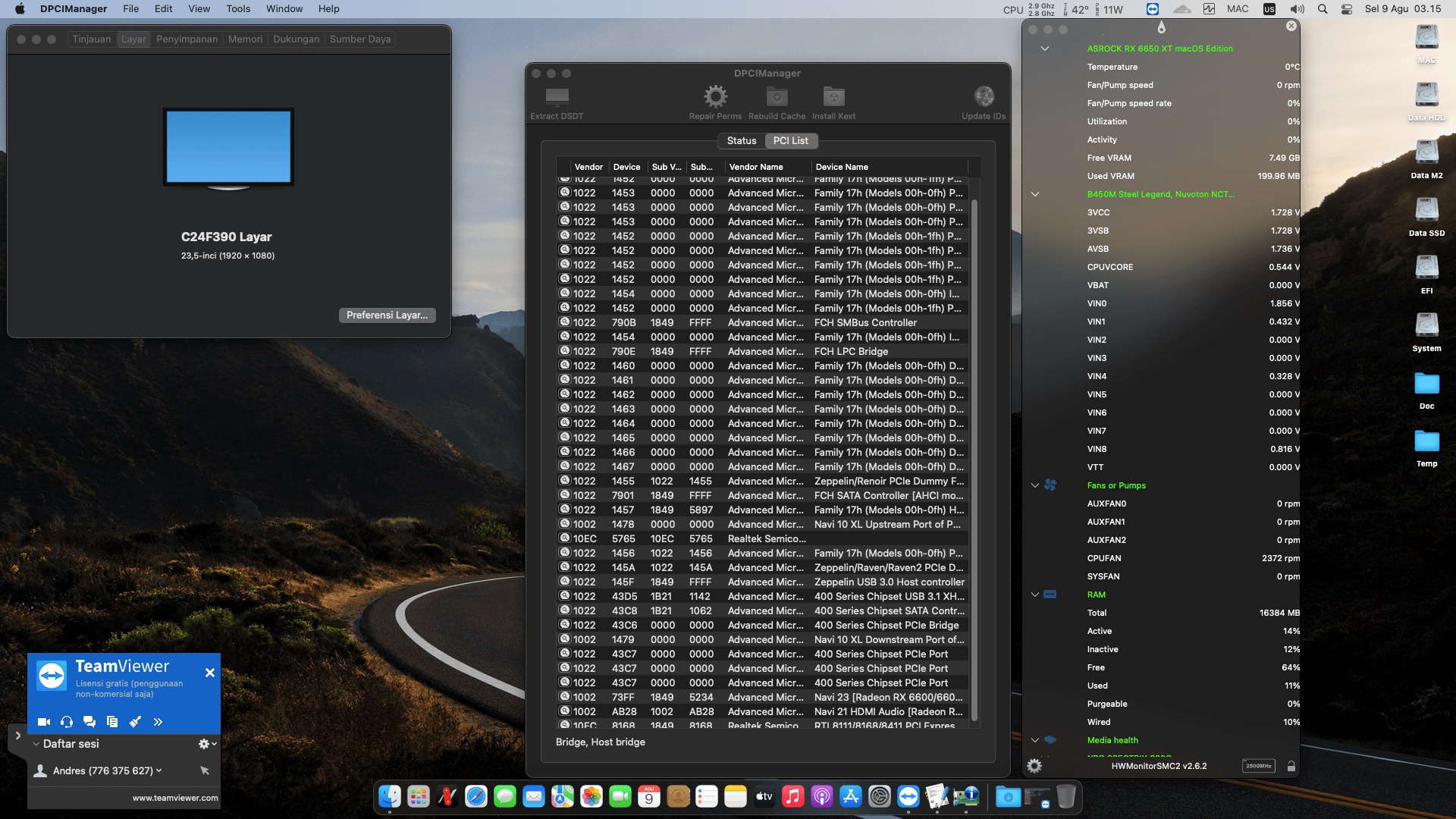Image resolution: width=1456 pixels, height=819 pixels.
Task: Click the Repair Perms gear icon
Action: pos(715,97)
